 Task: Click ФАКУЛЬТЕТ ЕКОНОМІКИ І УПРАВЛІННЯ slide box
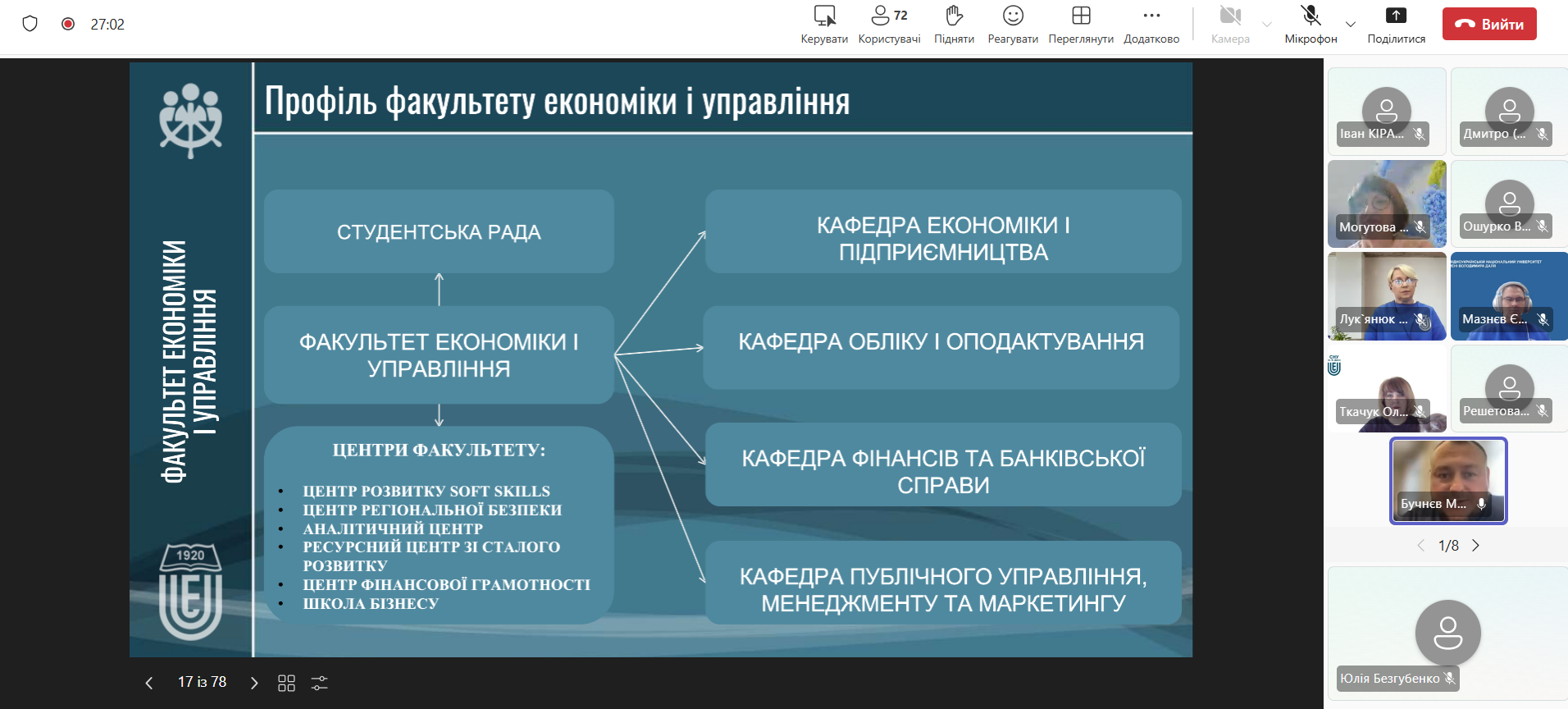439,354
